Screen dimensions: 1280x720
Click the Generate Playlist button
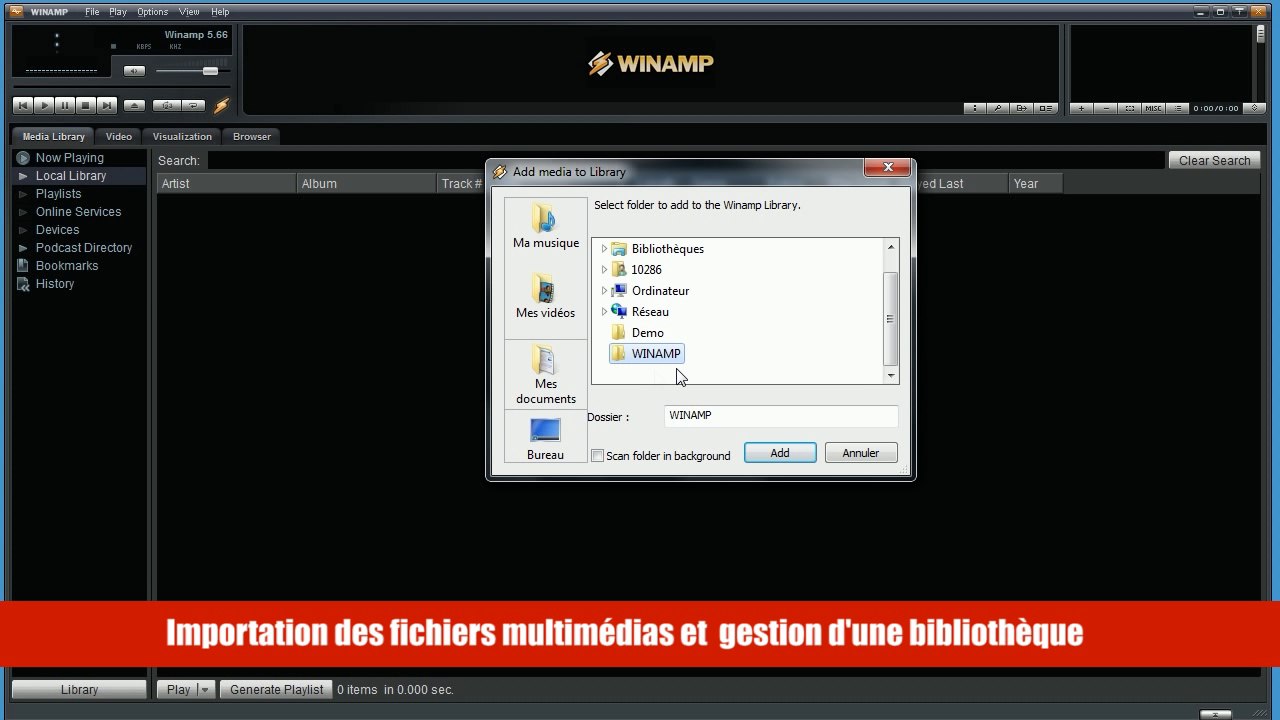tap(277, 690)
